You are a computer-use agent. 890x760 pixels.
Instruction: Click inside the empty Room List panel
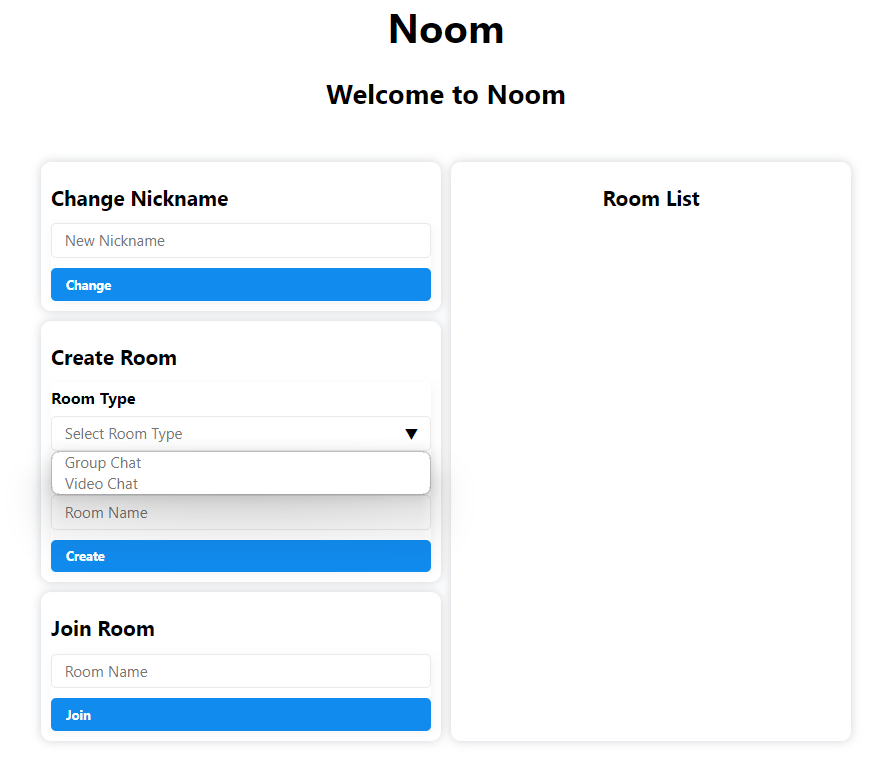(x=651, y=470)
